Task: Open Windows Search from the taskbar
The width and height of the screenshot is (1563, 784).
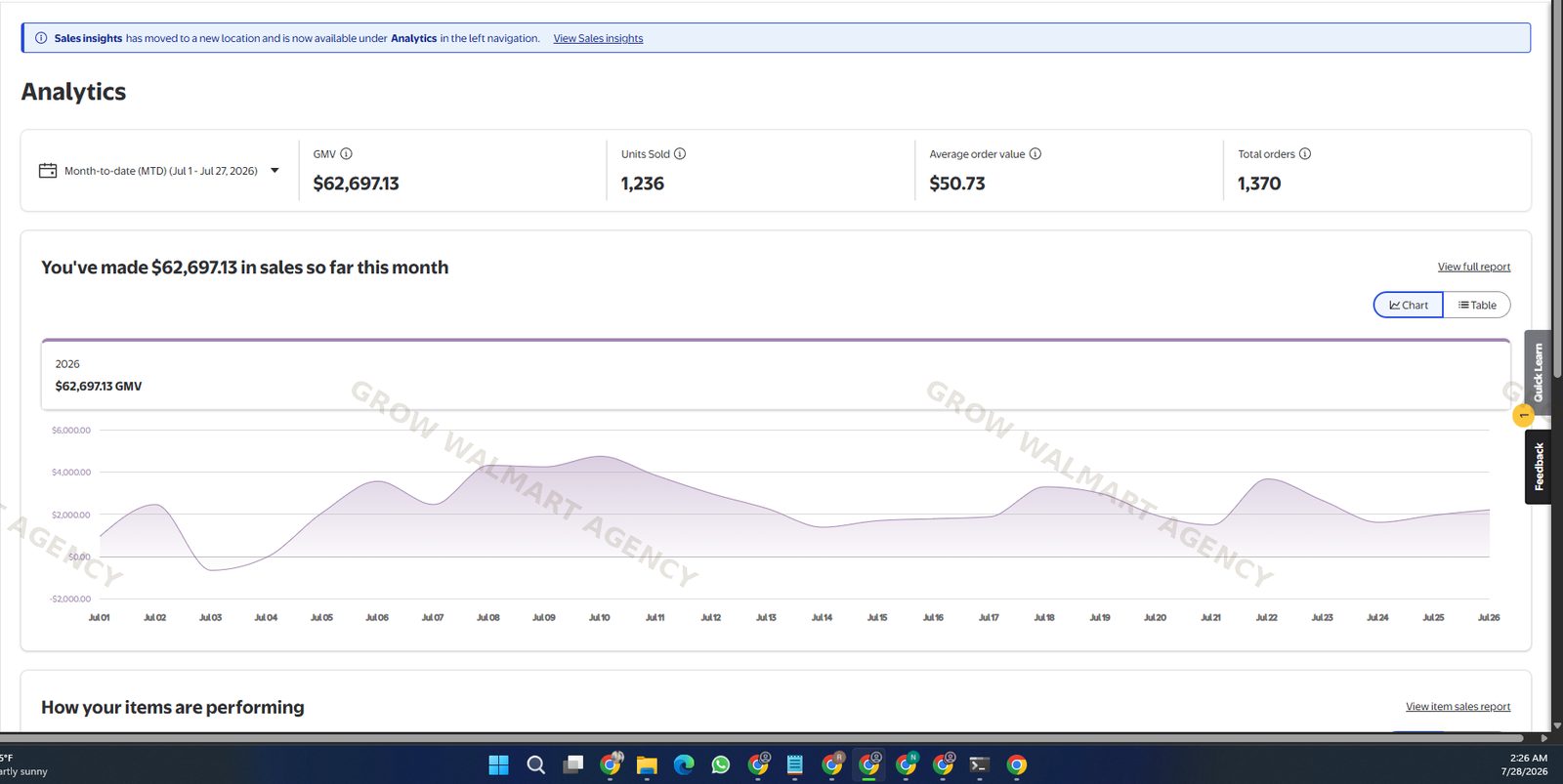Action: (535, 764)
